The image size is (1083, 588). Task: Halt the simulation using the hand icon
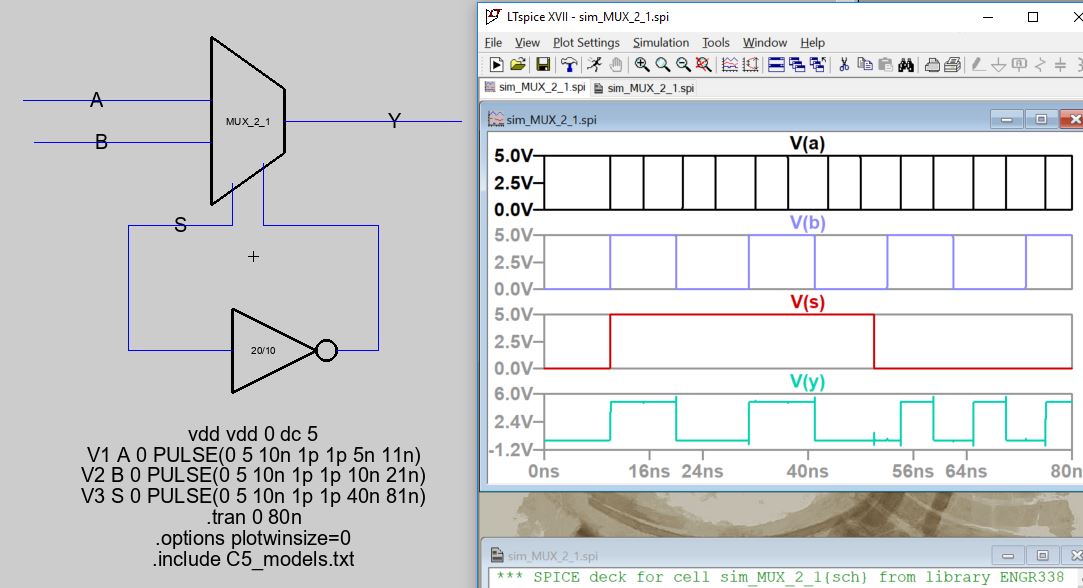(x=616, y=65)
